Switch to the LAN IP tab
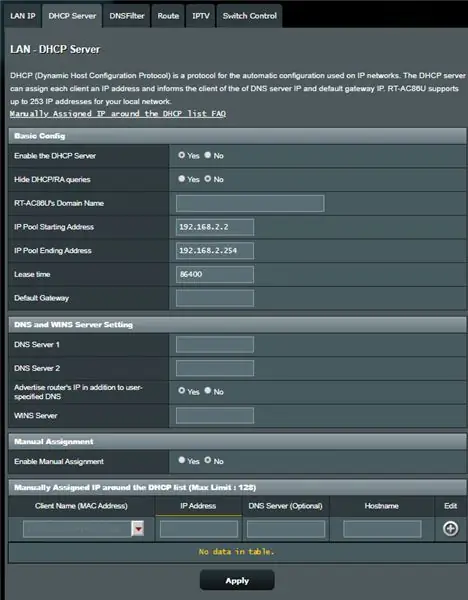Image resolution: width=468 pixels, height=600 pixels. 23,16
